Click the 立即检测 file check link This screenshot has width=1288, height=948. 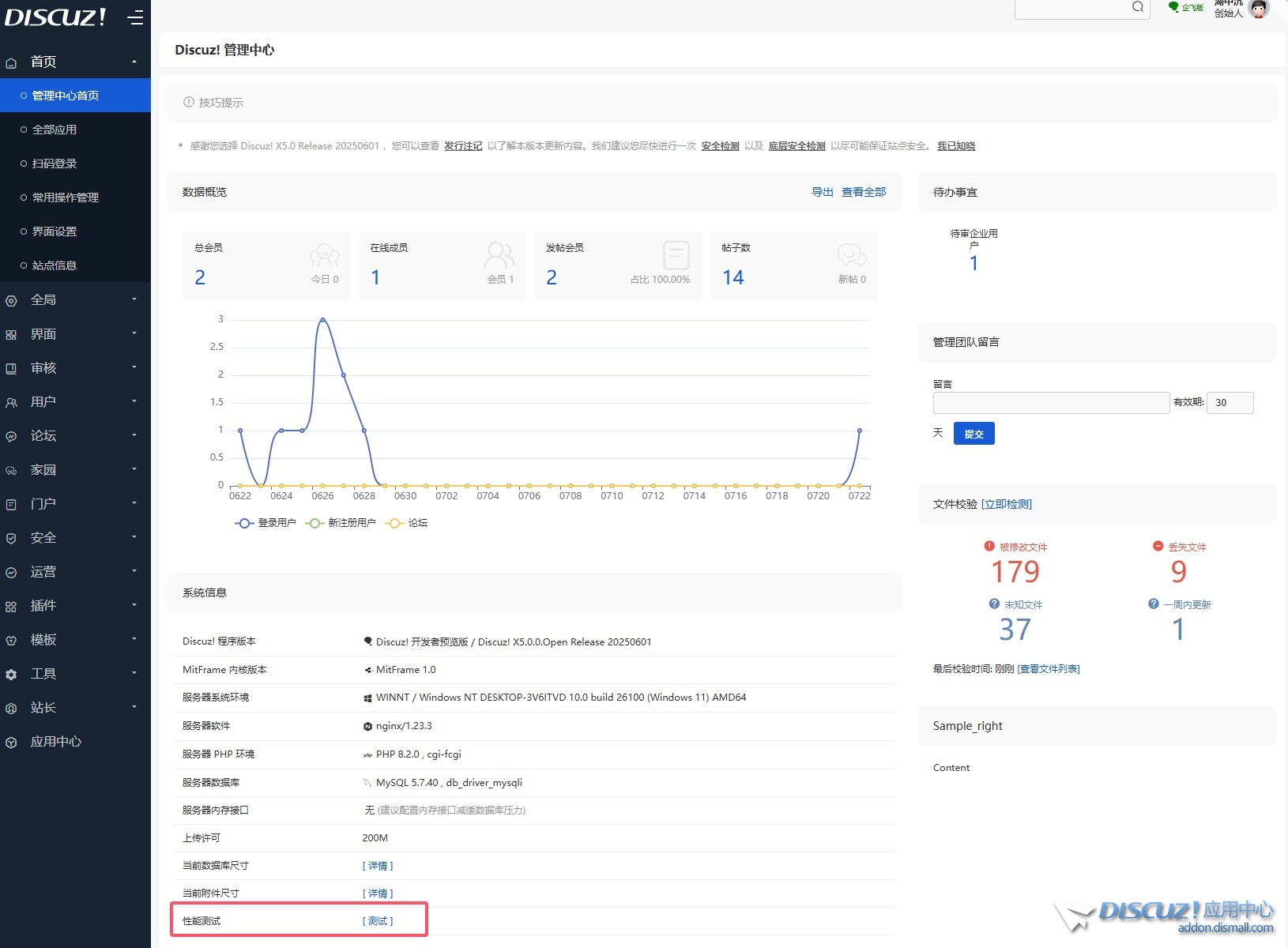click(x=1007, y=504)
